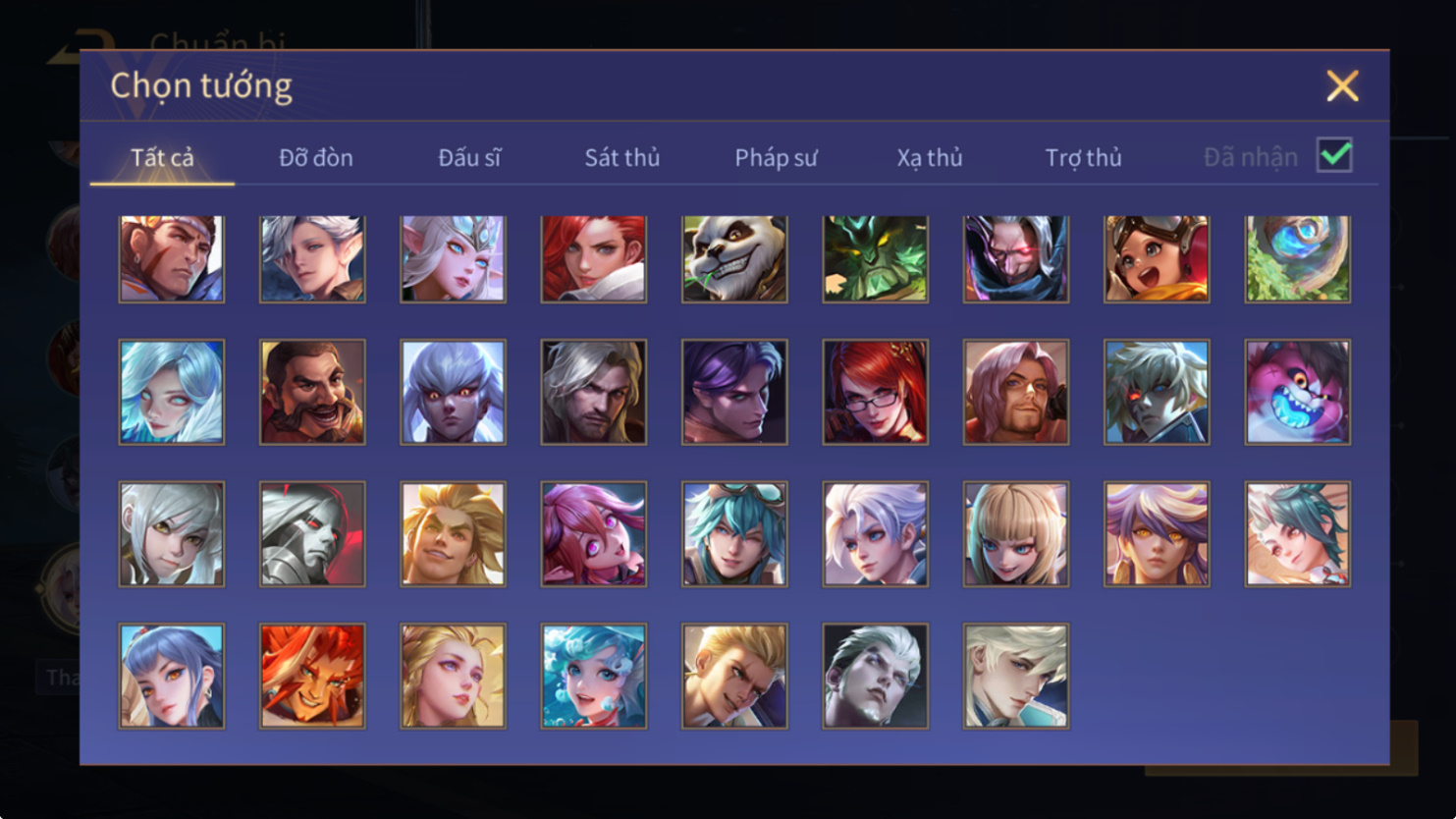Screen dimensions: 1456x819
Task: Select the silver armored knight hero
Action: [312, 534]
